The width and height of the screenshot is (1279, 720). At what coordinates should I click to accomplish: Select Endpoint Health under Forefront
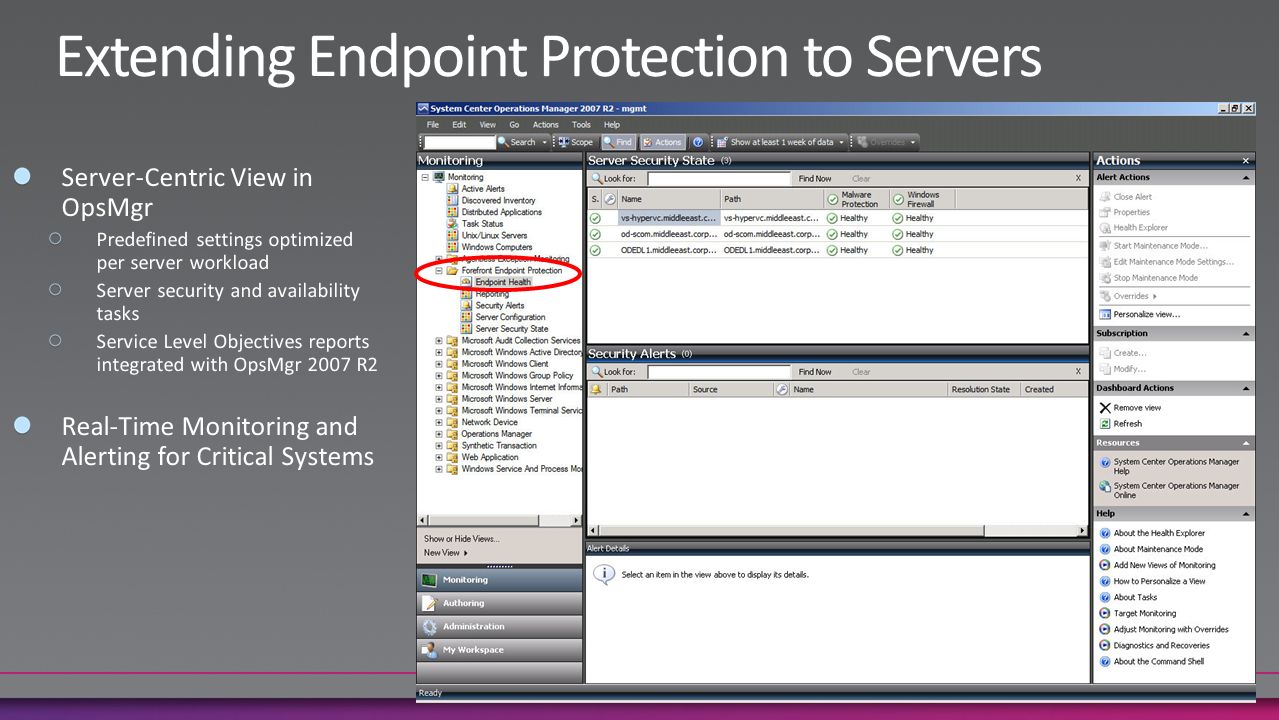click(x=503, y=282)
